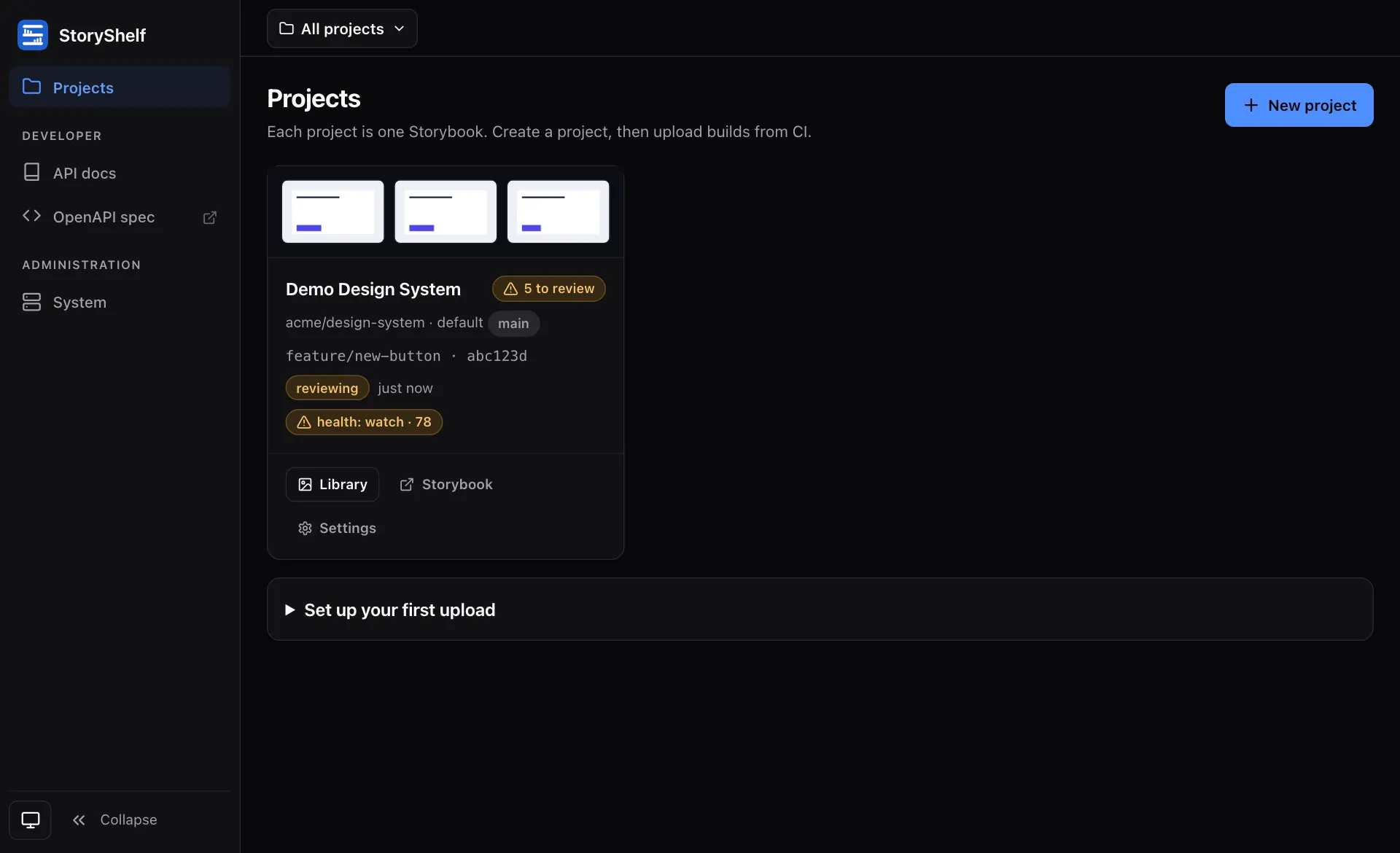Toggle the theme monitor icon button

(30, 820)
